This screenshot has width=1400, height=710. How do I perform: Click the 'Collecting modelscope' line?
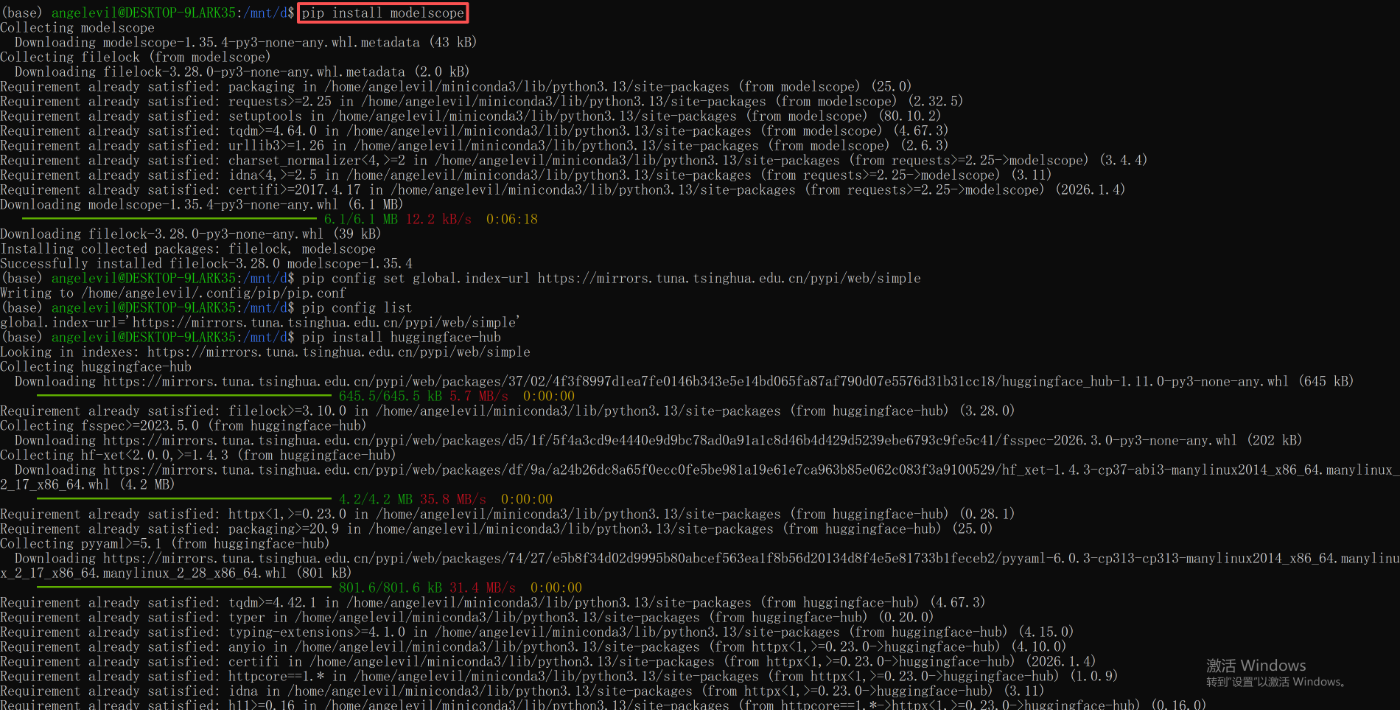pos(77,28)
